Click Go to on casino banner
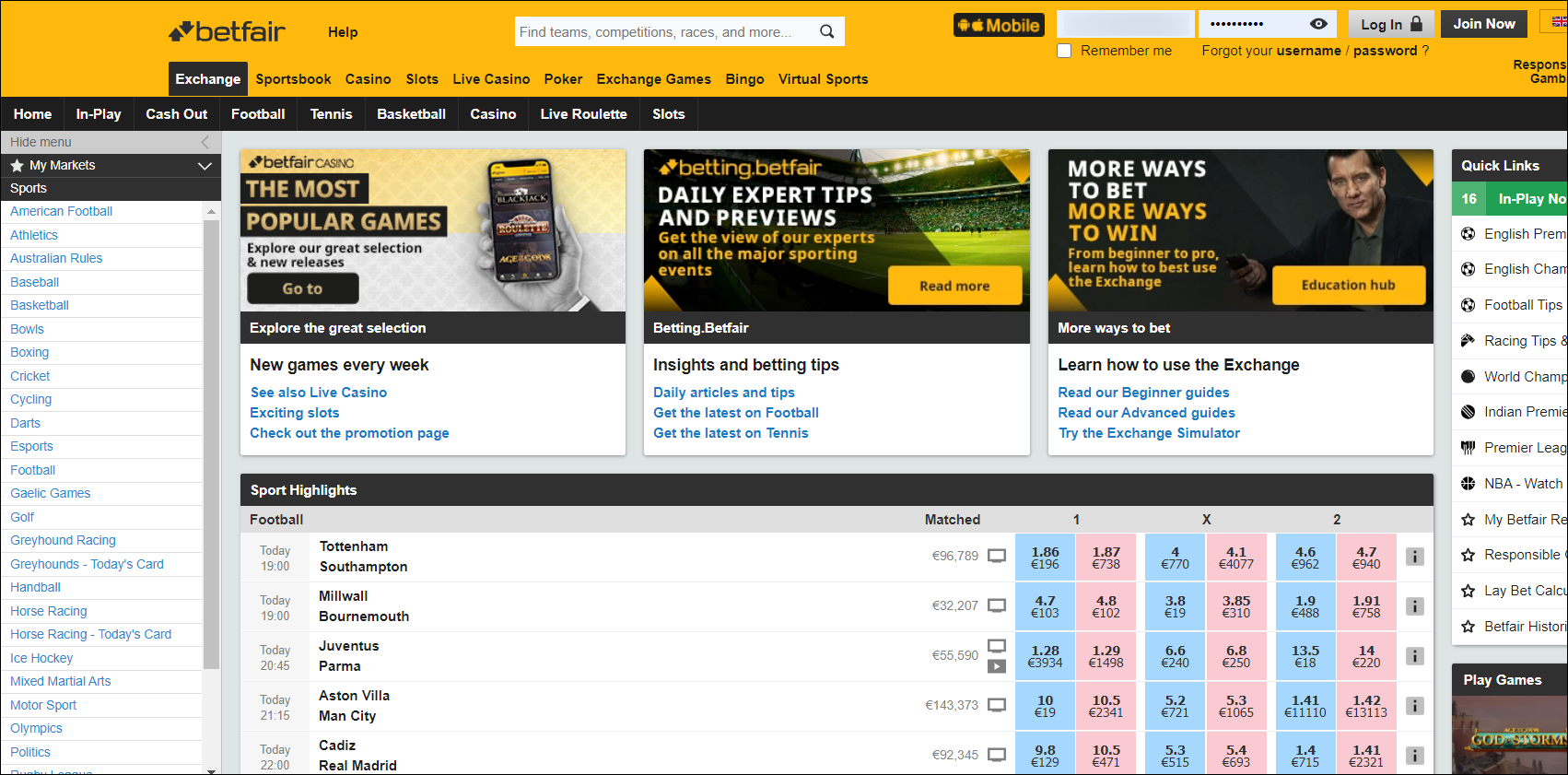 (302, 288)
